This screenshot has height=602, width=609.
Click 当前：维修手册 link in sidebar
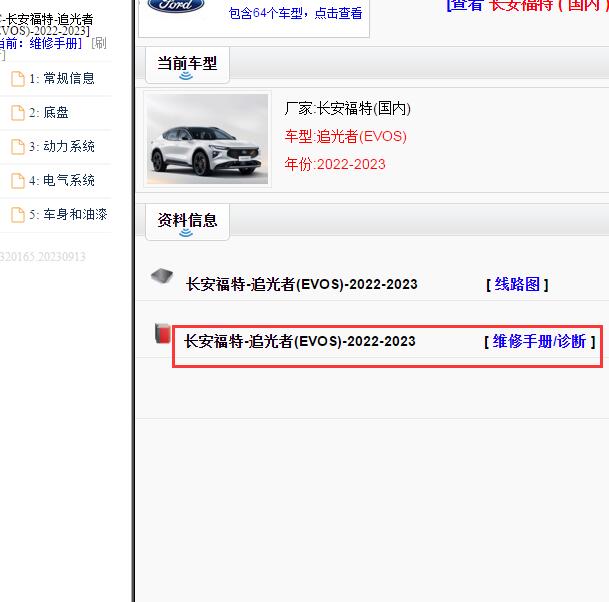click(x=41, y=43)
